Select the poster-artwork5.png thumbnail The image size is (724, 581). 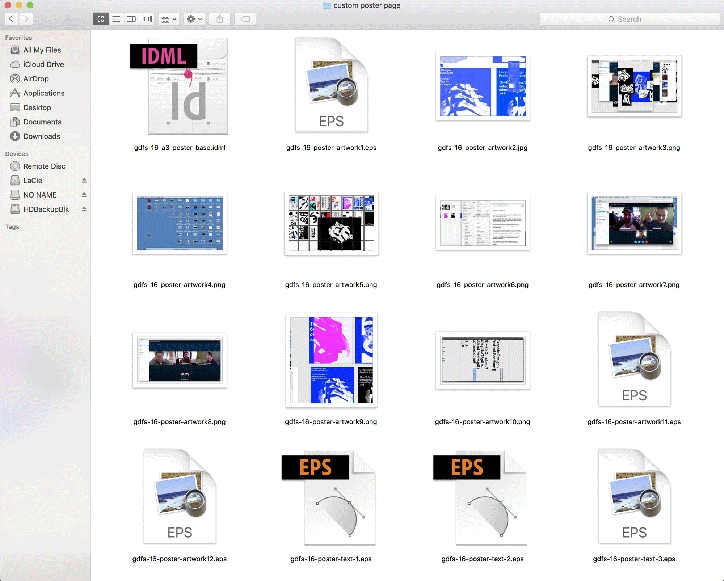click(x=332, y=223)
